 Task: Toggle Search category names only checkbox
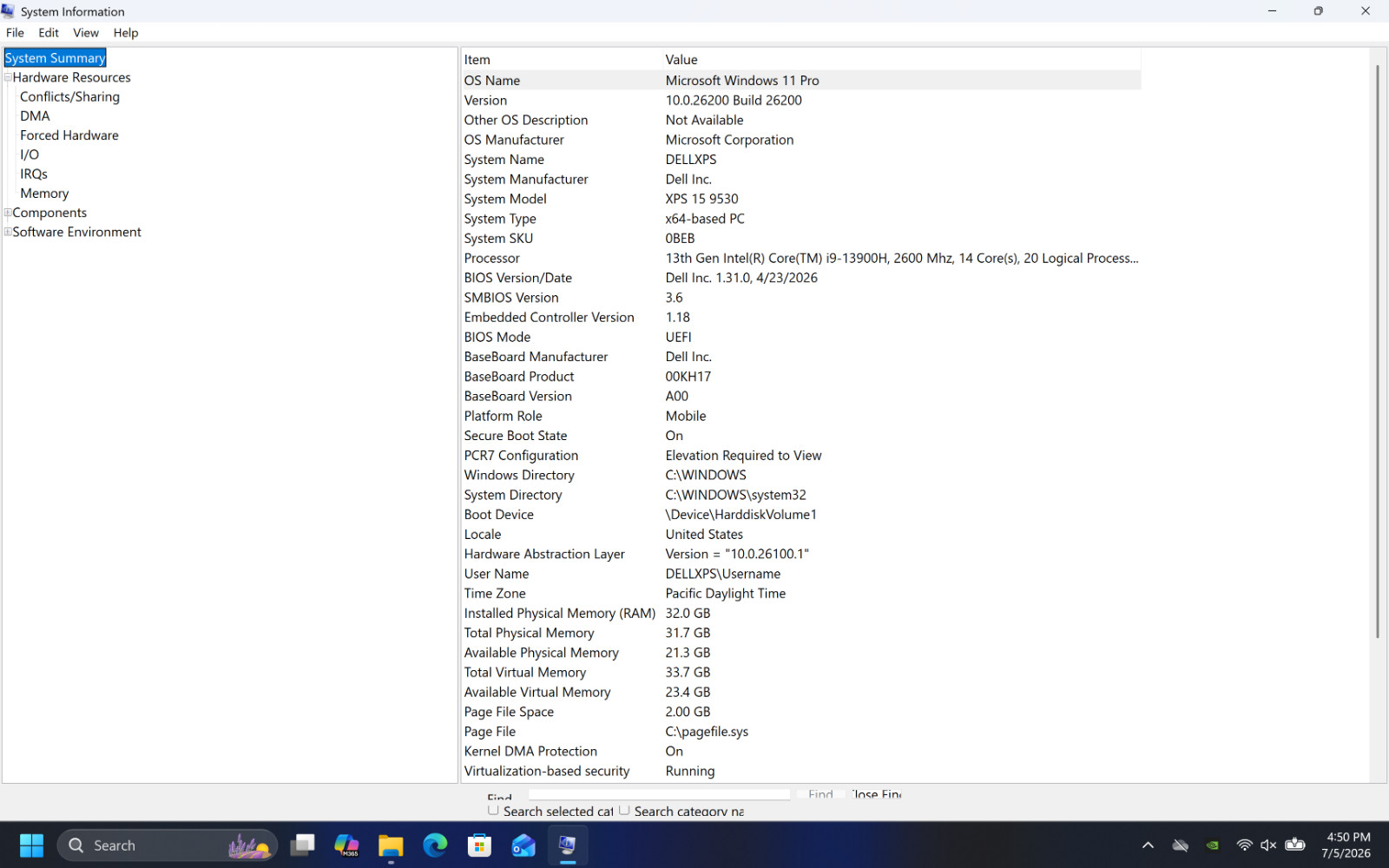[x=624, y=810]
